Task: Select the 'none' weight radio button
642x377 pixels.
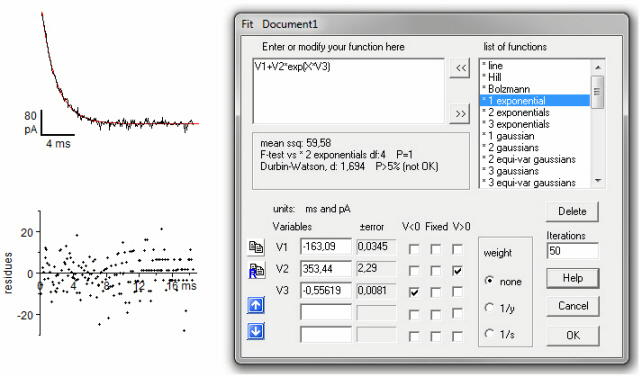Action: click(489, 281)
